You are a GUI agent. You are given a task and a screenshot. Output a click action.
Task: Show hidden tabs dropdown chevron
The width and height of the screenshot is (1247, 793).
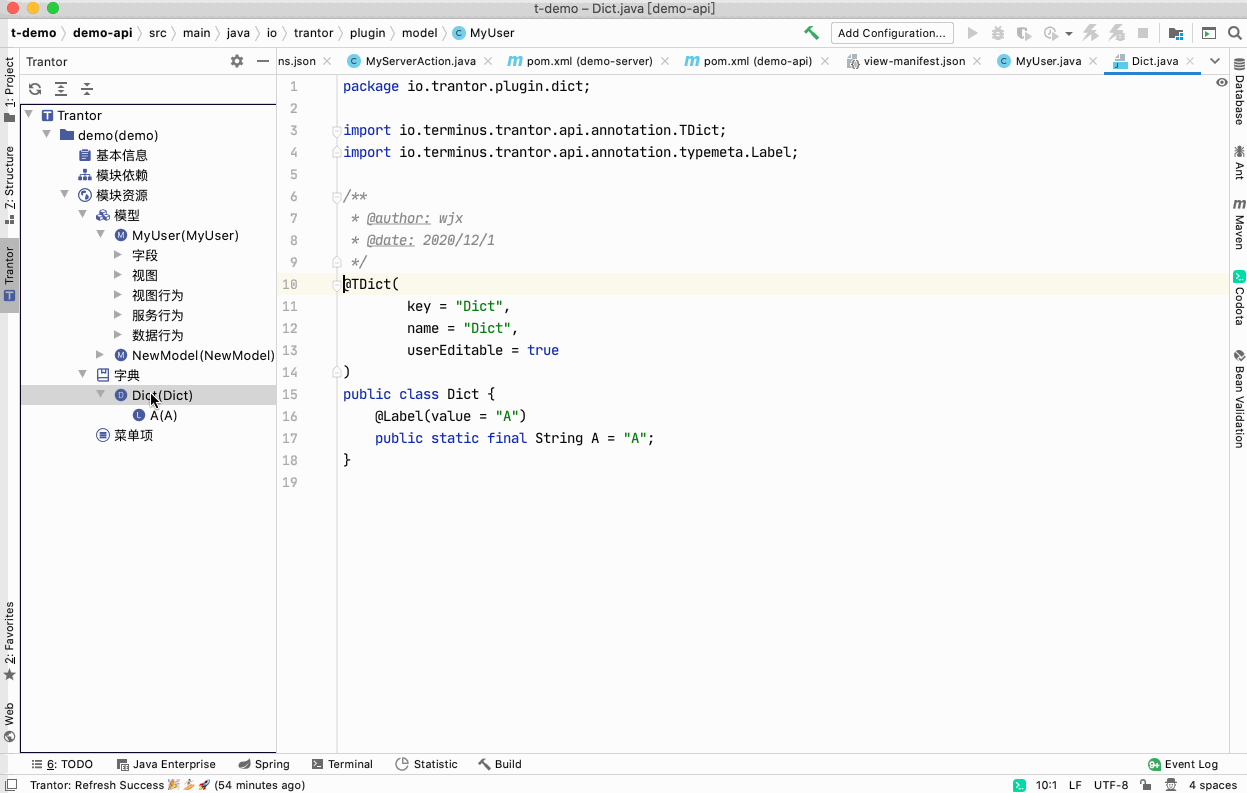(x=1215, y=61)
